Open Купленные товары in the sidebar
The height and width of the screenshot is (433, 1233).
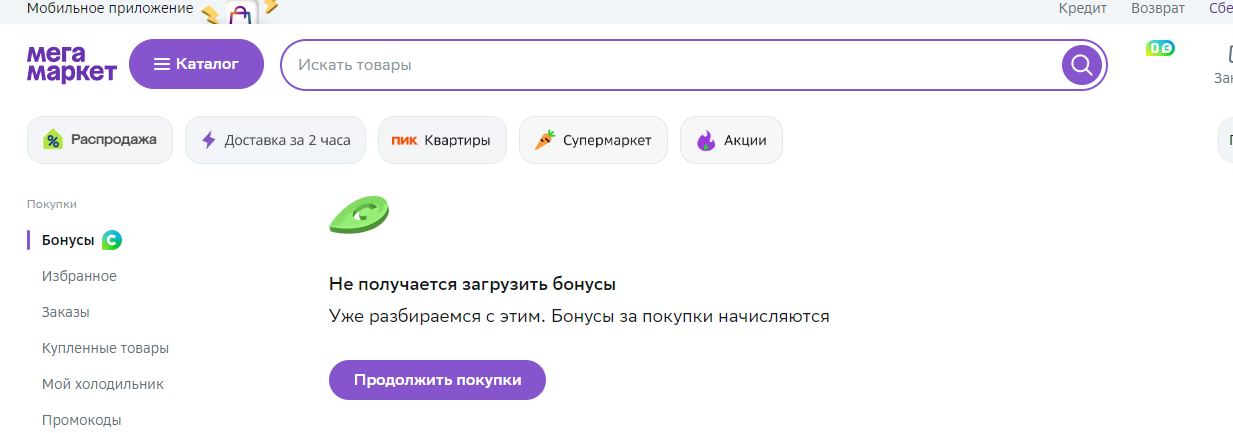(x=105, y=348)
